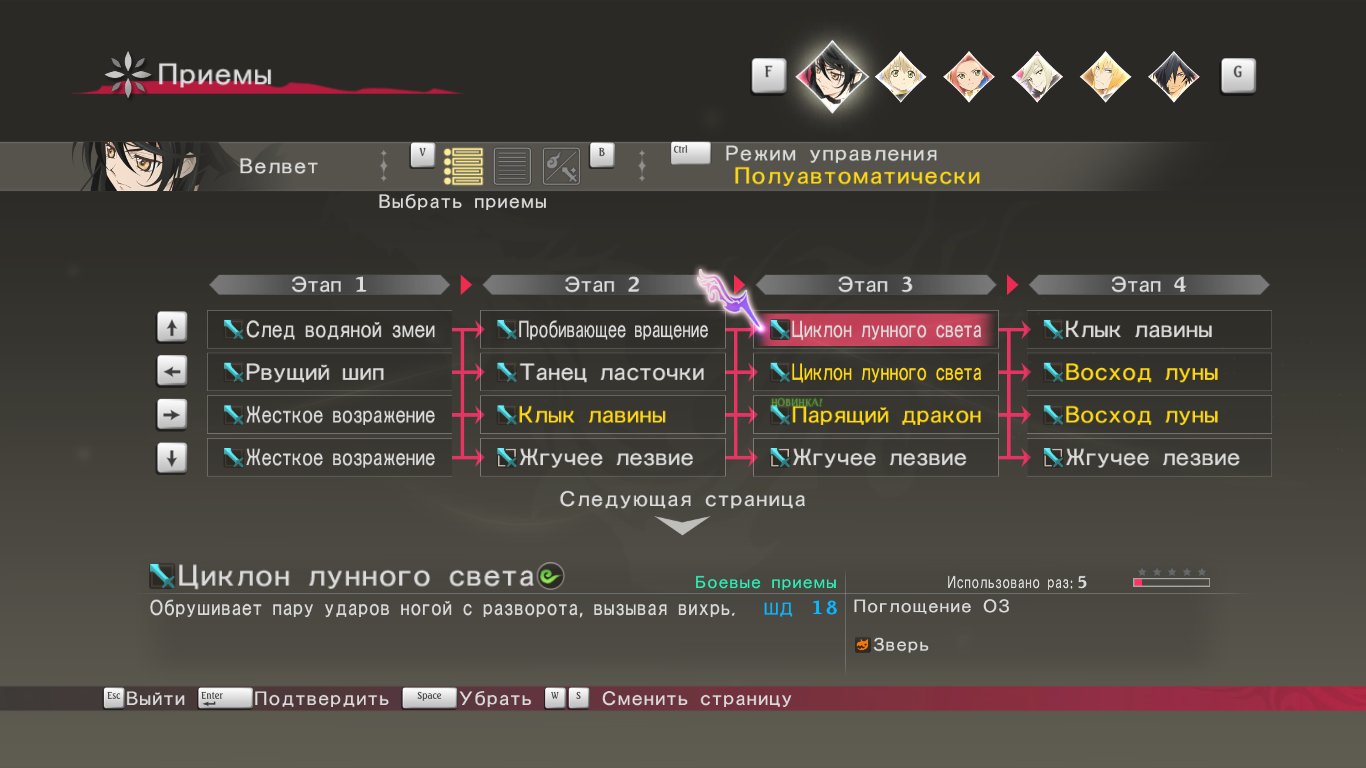Screen dimensions: 1366x768
Task: Select Жесткое возражение in the right-arrow row
Action: click(x=330, y=415)
